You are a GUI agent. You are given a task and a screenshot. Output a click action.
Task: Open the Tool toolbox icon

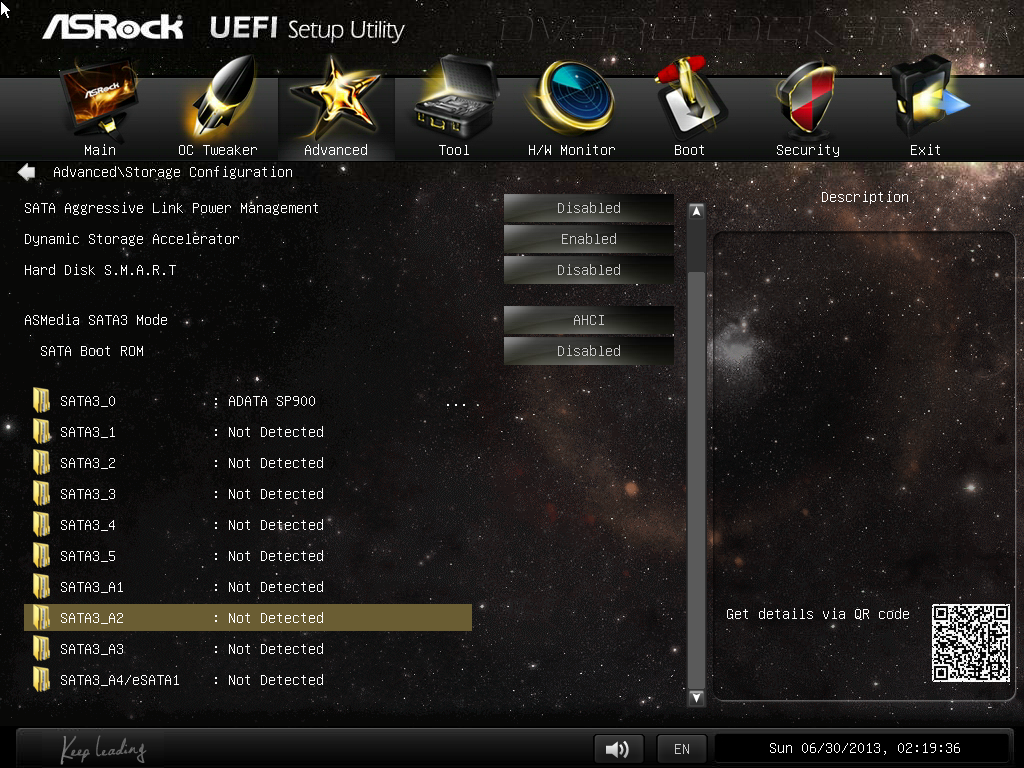[456, 97]
